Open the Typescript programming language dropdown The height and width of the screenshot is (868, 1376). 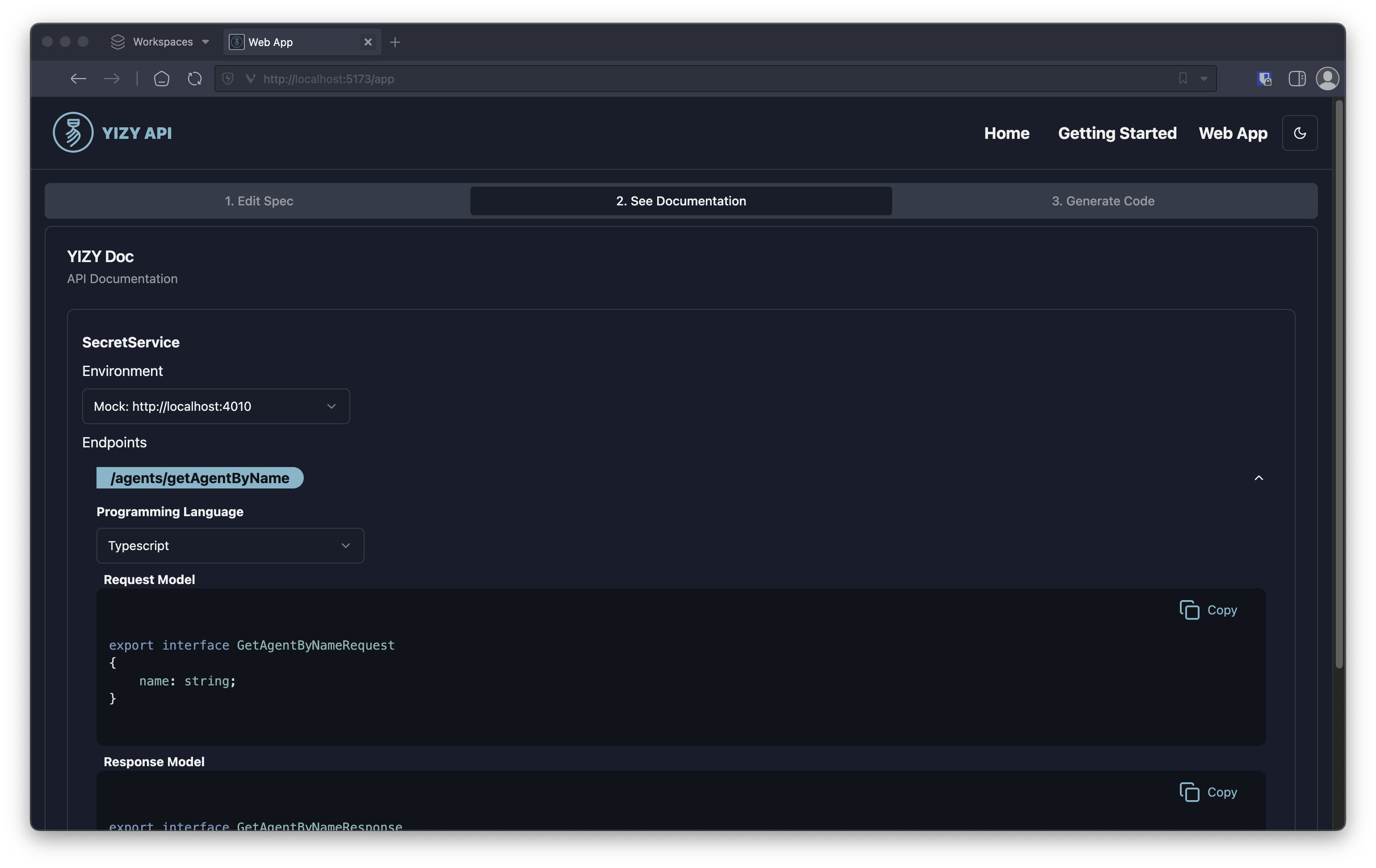230,545
